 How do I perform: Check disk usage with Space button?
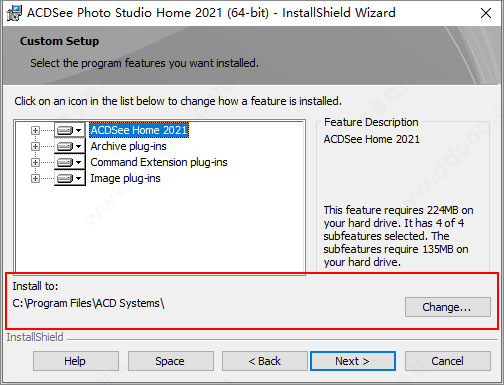[x=171, y=361]
